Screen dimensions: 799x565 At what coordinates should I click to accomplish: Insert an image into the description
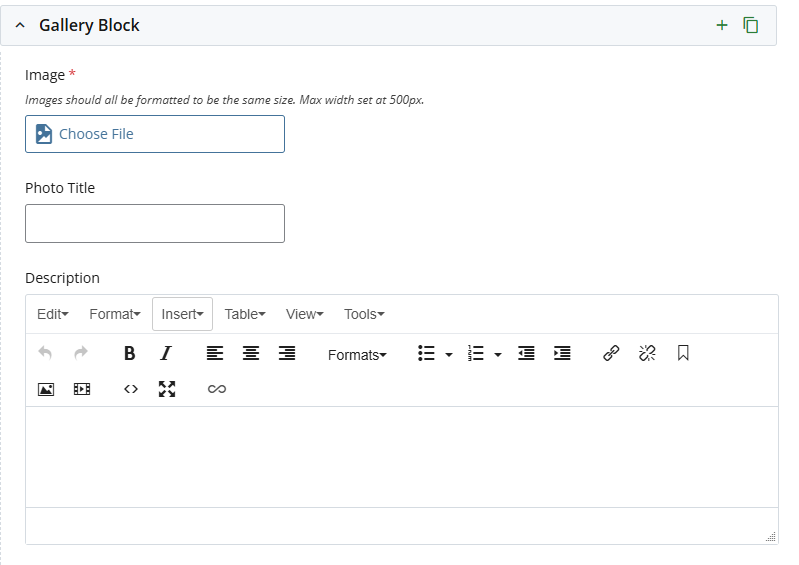coord(46,389)
